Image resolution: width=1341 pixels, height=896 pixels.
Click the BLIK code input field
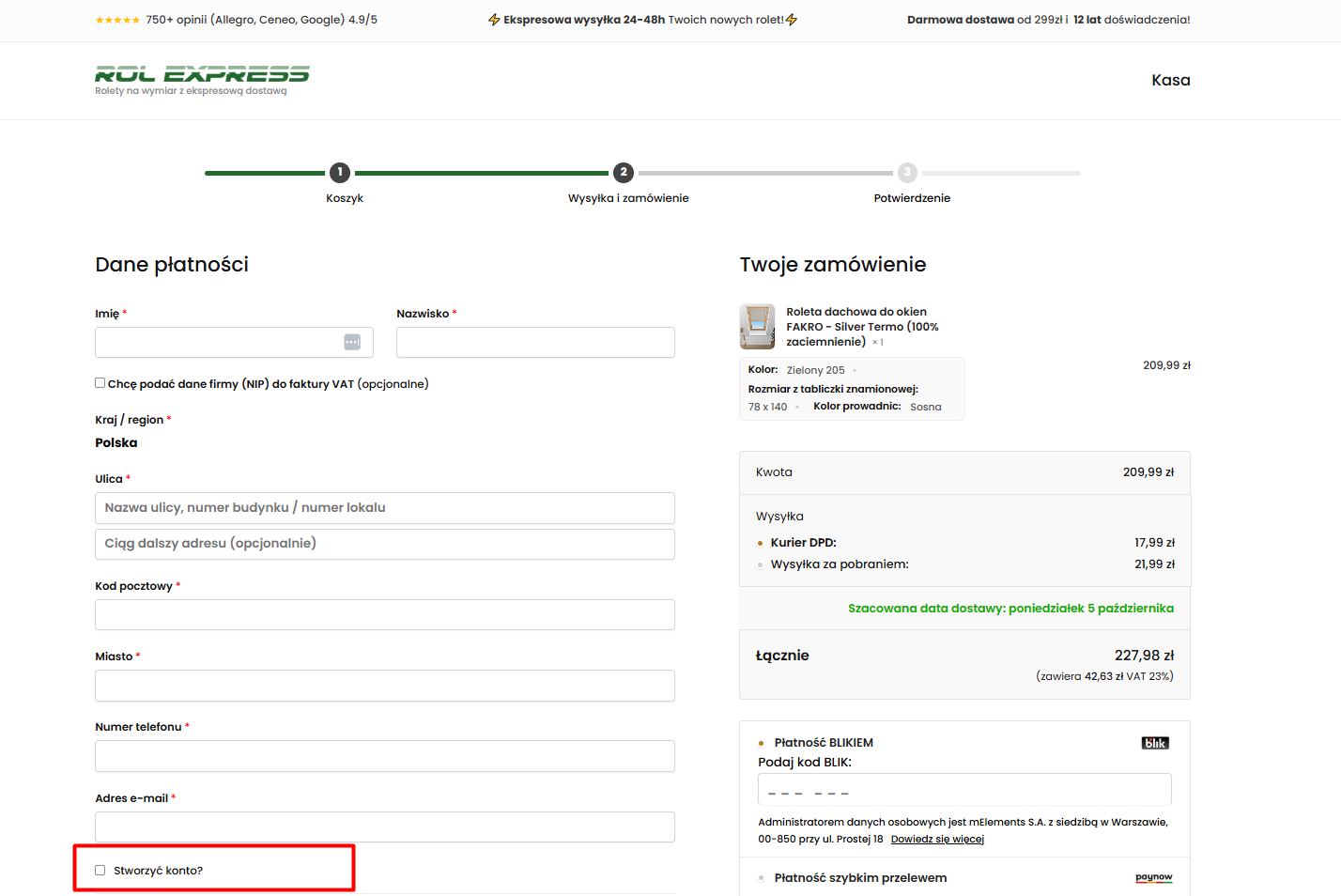tap(964, 789)
